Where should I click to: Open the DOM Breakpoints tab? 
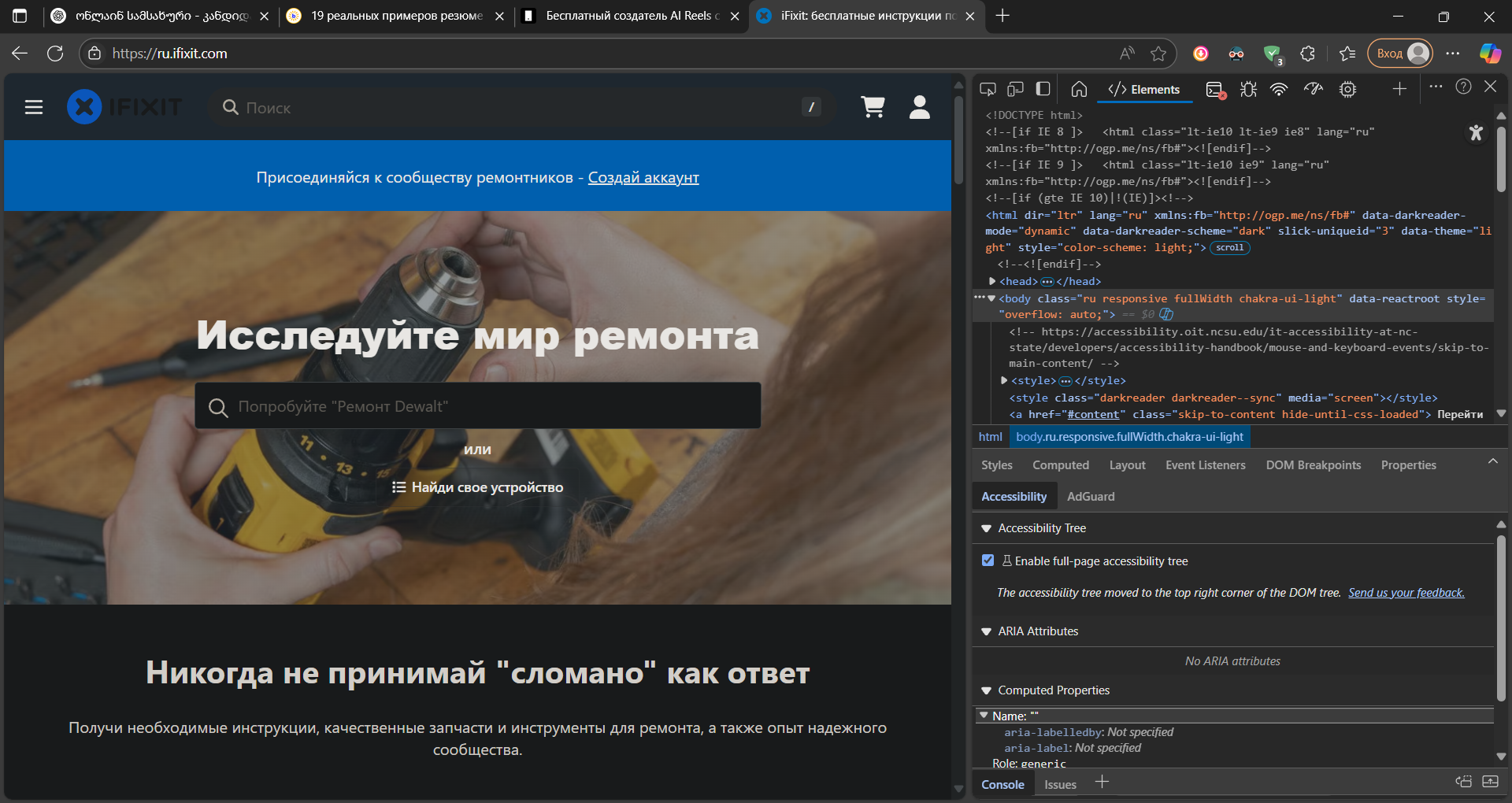[1313, 465]
